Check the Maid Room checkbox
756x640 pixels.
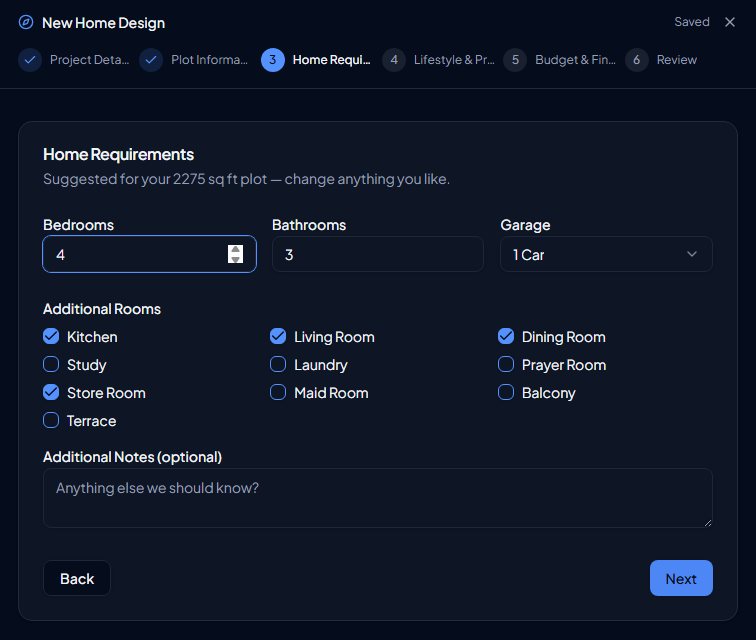(278, 392)
